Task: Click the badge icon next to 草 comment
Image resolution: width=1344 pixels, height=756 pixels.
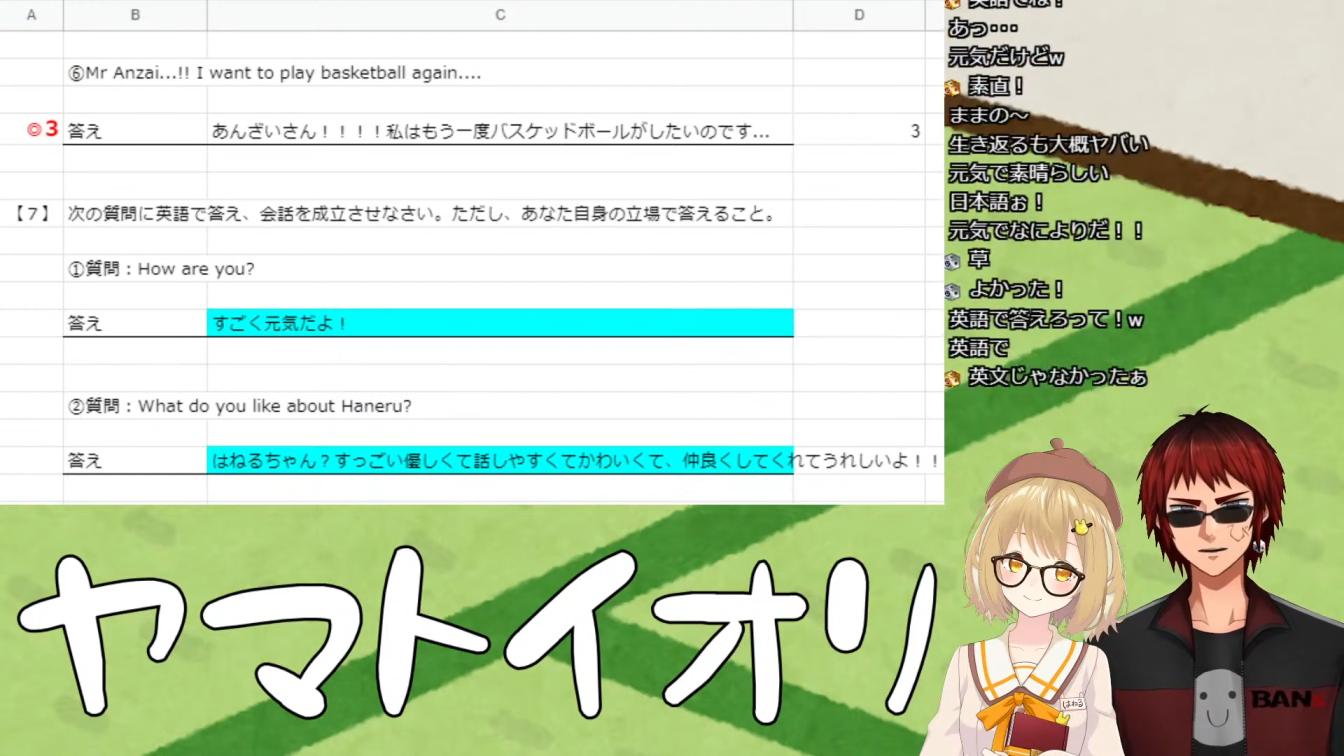Action: tap(953, 261)
